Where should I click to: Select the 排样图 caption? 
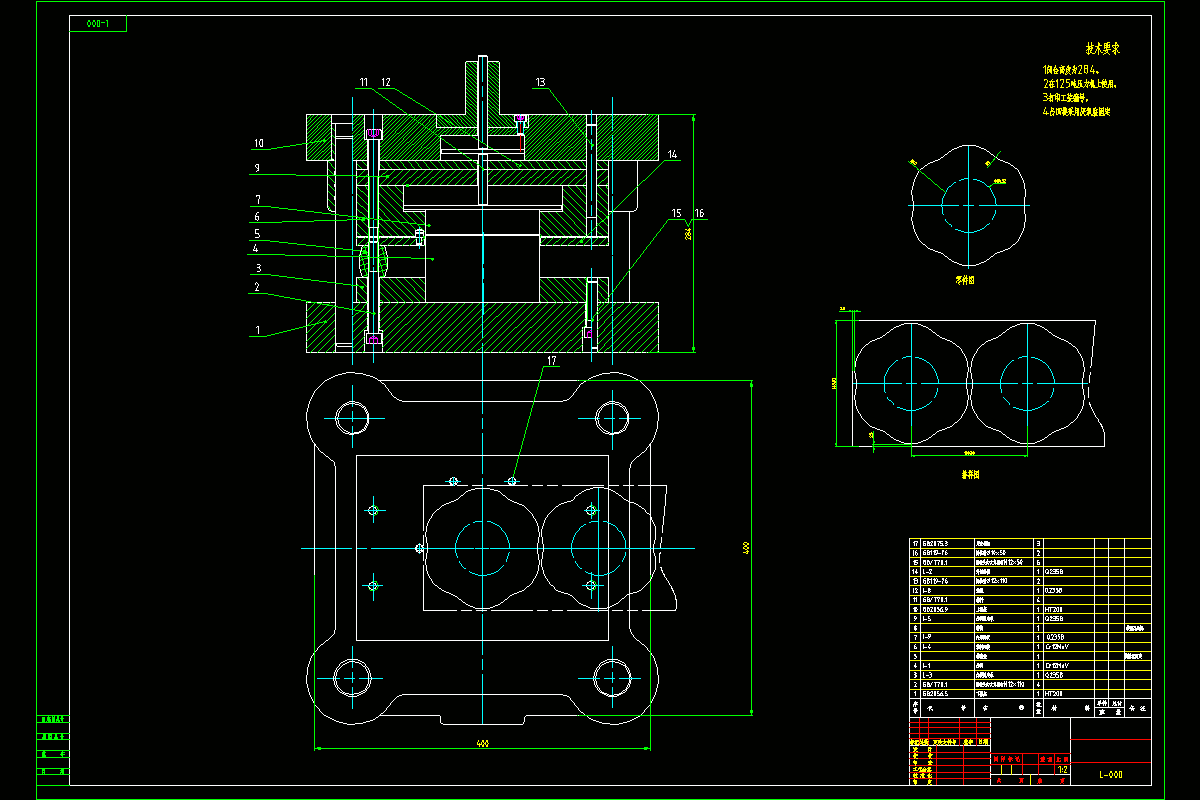[970, 475]
